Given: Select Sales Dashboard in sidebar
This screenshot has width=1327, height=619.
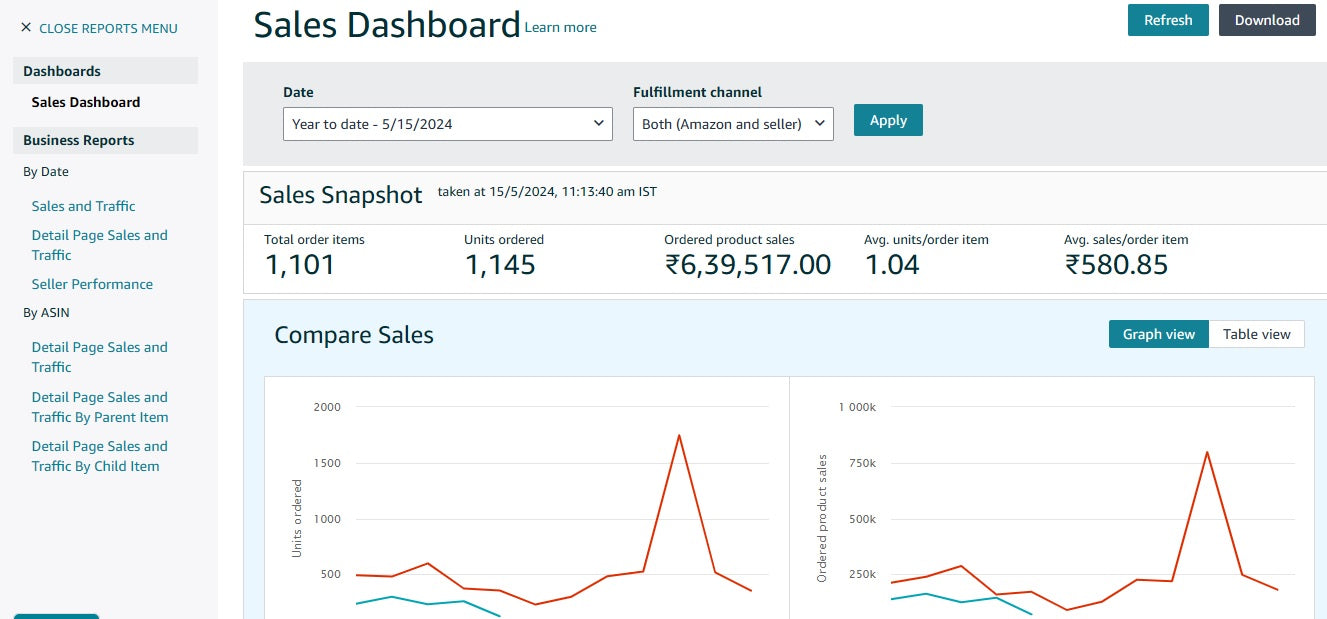Looking at the screenshot, I should (86, 102).
